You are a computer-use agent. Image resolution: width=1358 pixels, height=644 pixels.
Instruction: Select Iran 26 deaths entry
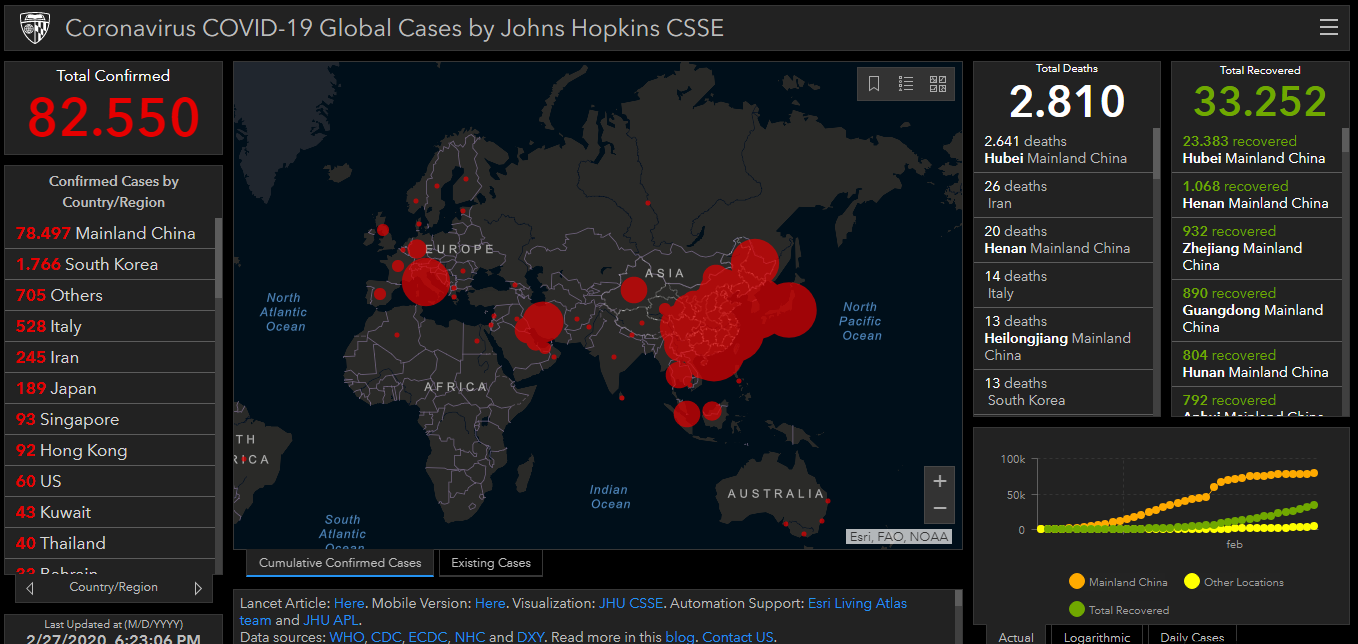1063,195
